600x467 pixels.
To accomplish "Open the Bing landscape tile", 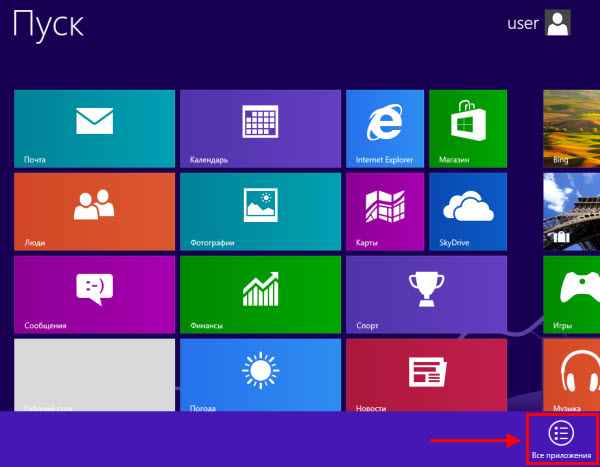I will [x=571, y=128].
